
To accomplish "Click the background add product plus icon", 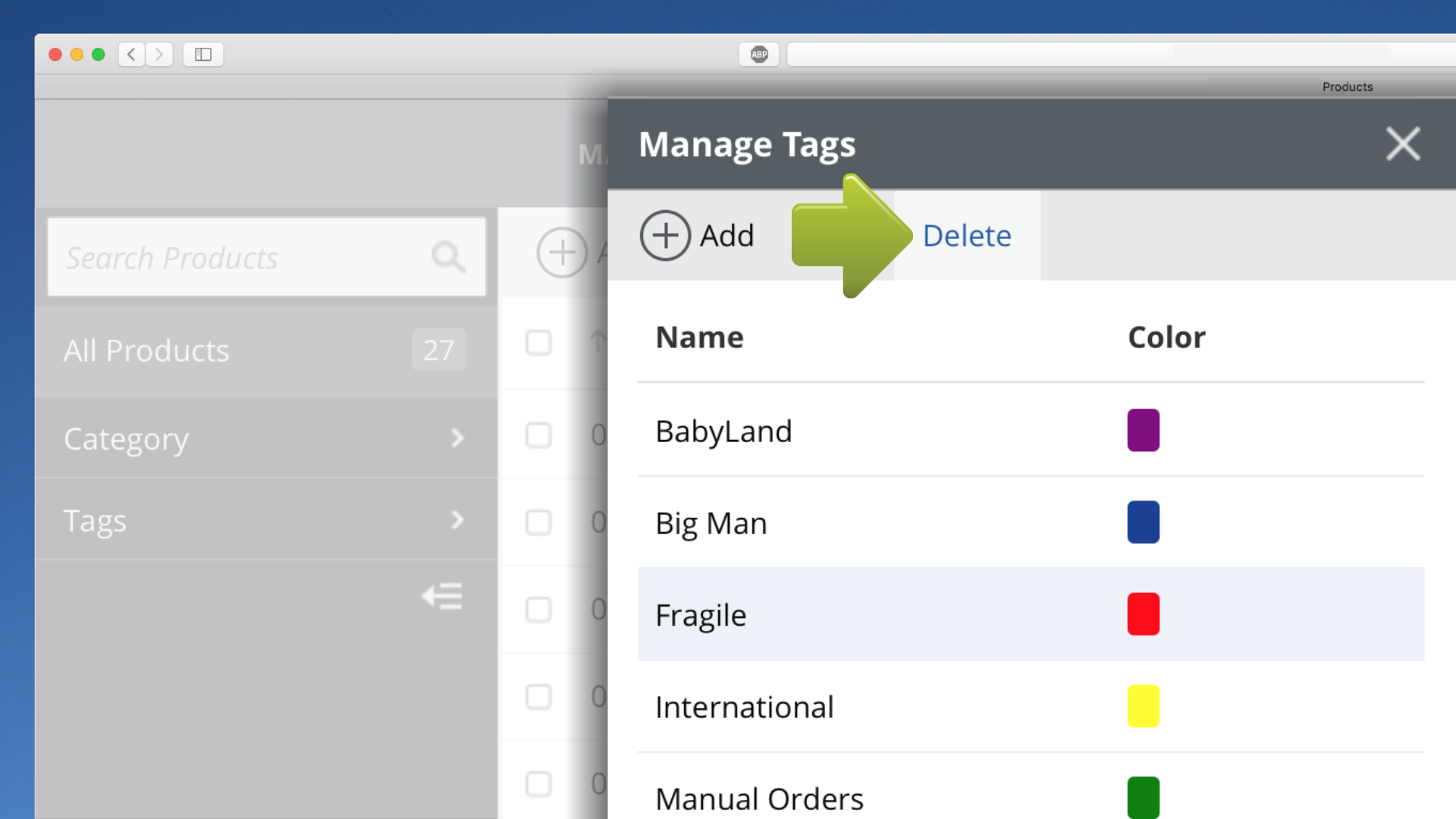I will pos(562,253).
